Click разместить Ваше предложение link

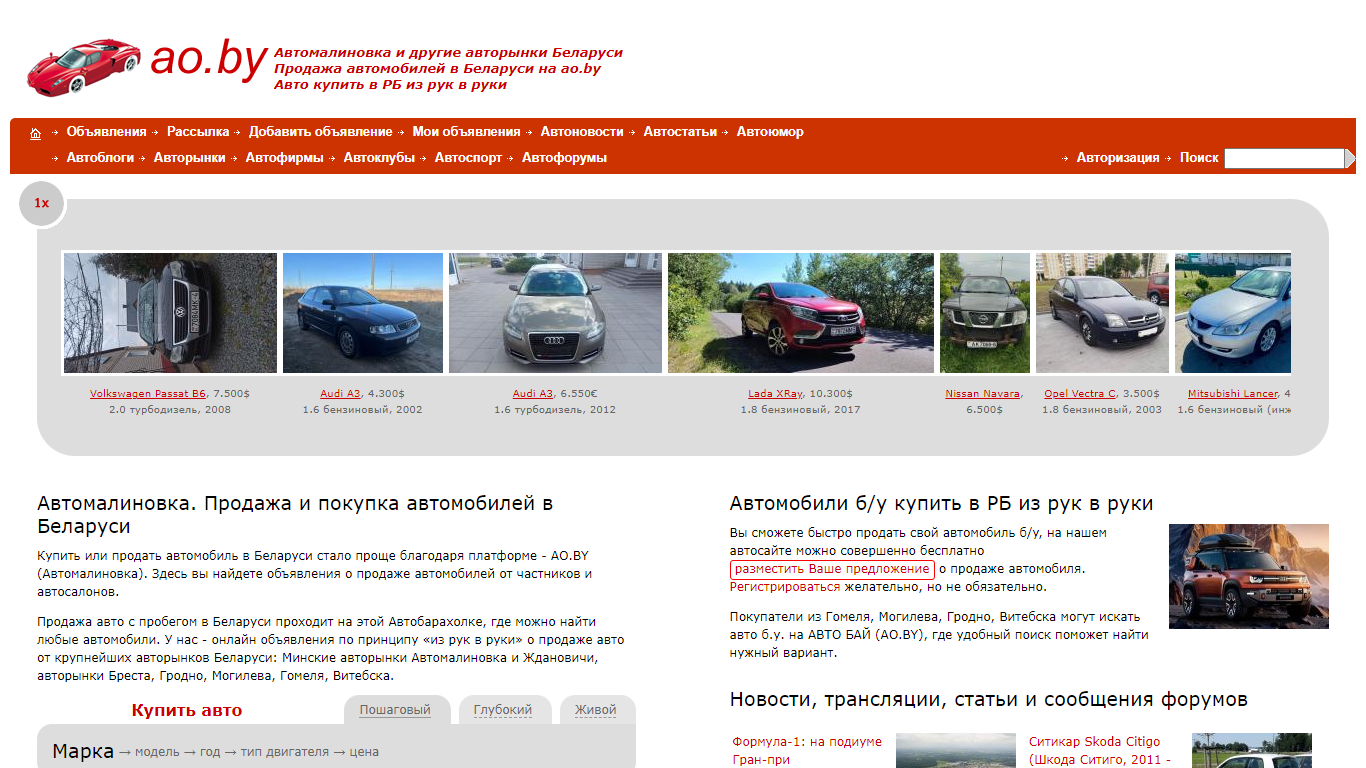[x=832, y=569]
